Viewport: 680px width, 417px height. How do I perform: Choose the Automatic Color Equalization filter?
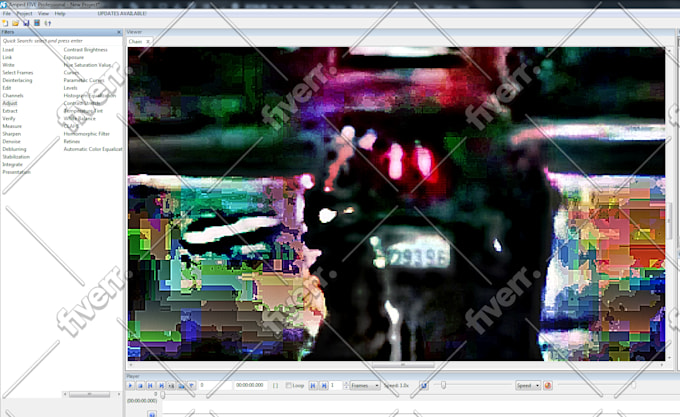point(93,149)
